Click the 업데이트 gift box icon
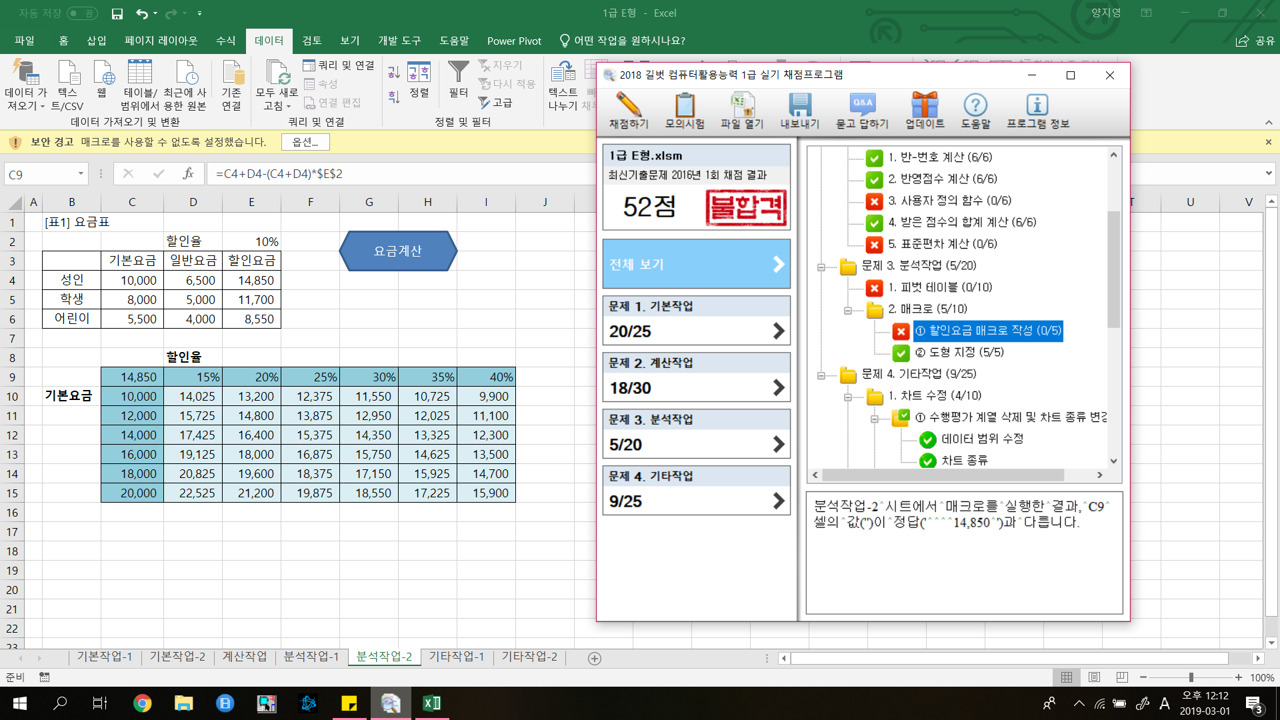The width and height of the screenshot is (1280, 720). click(x=924, y=105)
